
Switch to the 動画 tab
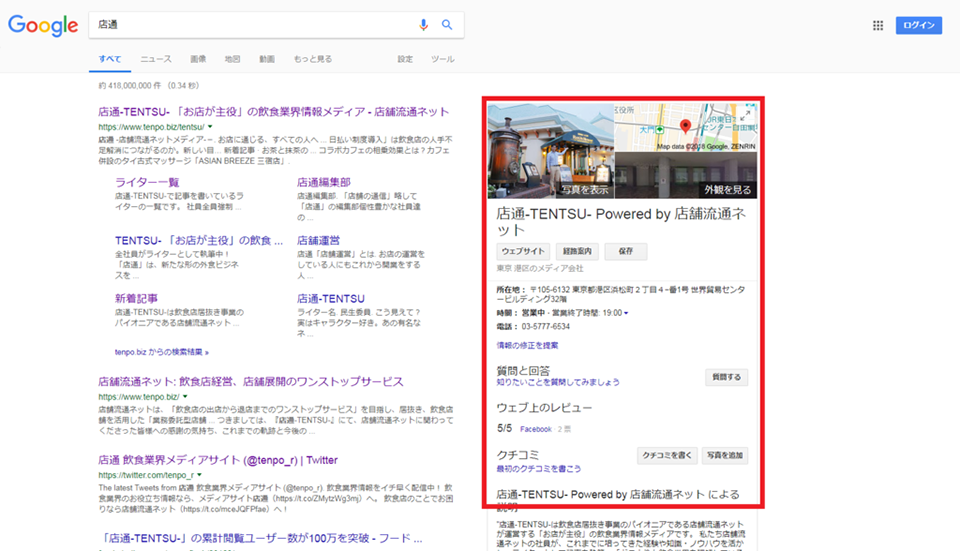266,59
